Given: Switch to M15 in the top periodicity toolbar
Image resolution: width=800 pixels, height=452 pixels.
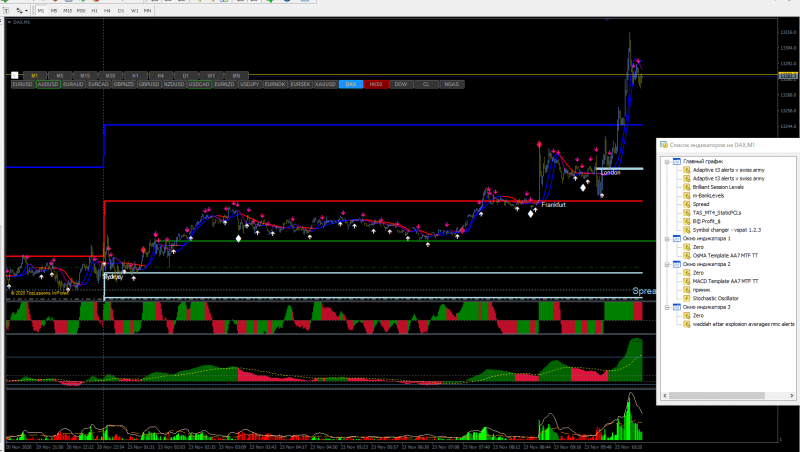Looking at the screenshot, I should [x=67, y=10].
